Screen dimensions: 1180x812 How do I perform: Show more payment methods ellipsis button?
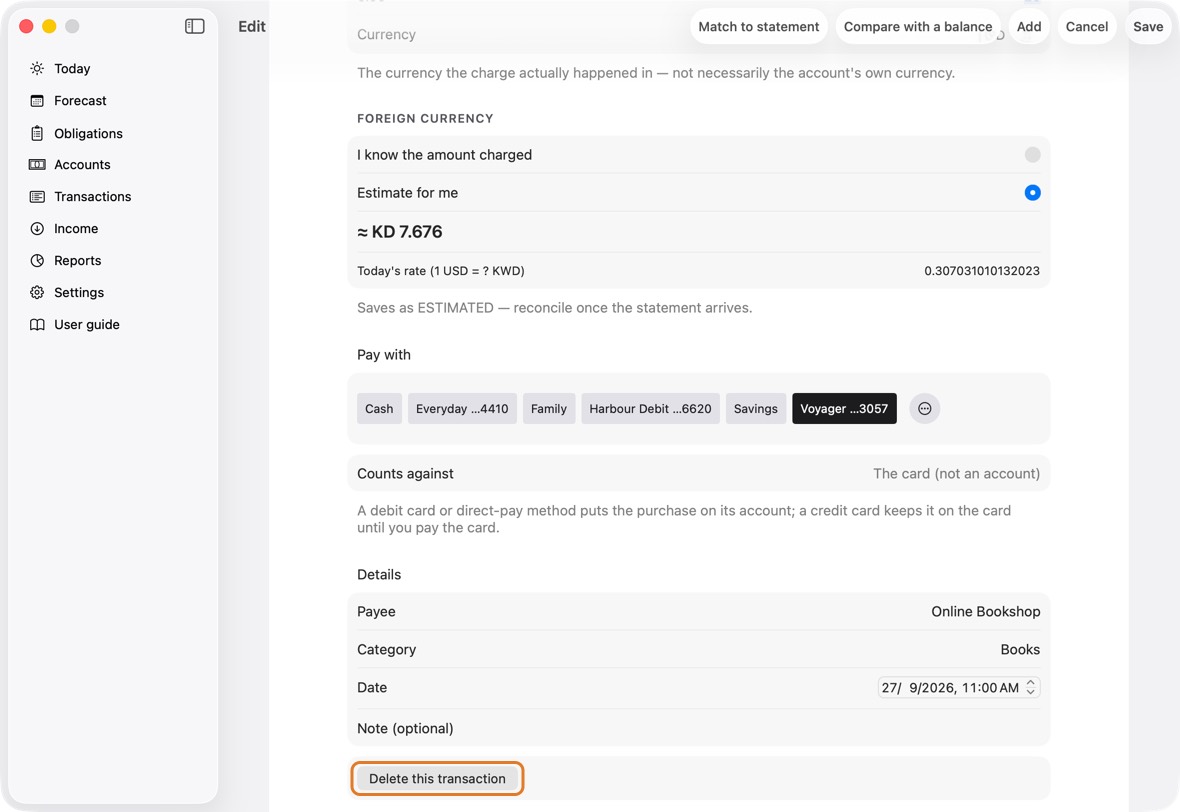pos(924,409)
